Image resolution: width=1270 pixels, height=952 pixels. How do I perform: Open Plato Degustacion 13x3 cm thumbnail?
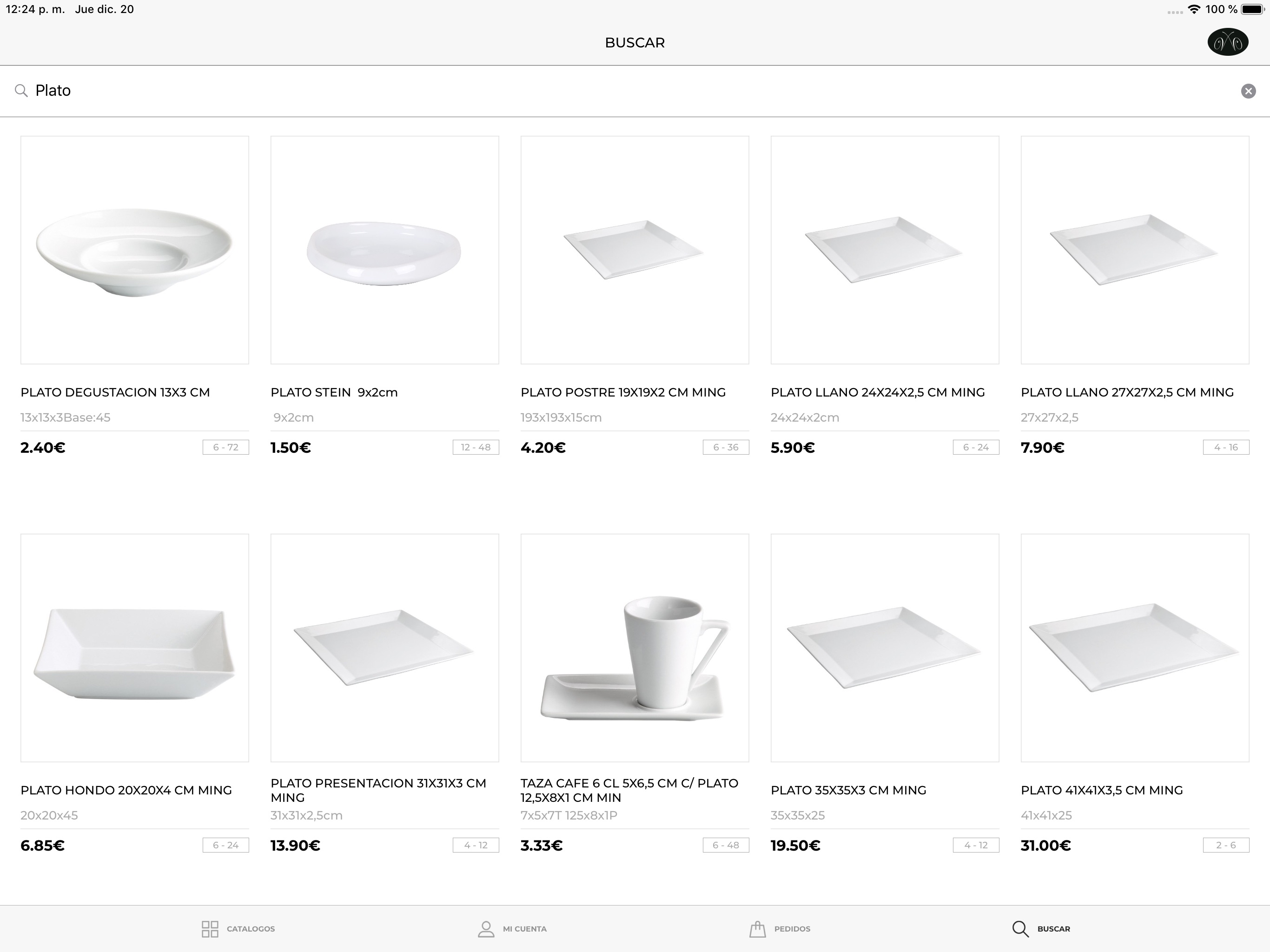(x=134, y=250)
